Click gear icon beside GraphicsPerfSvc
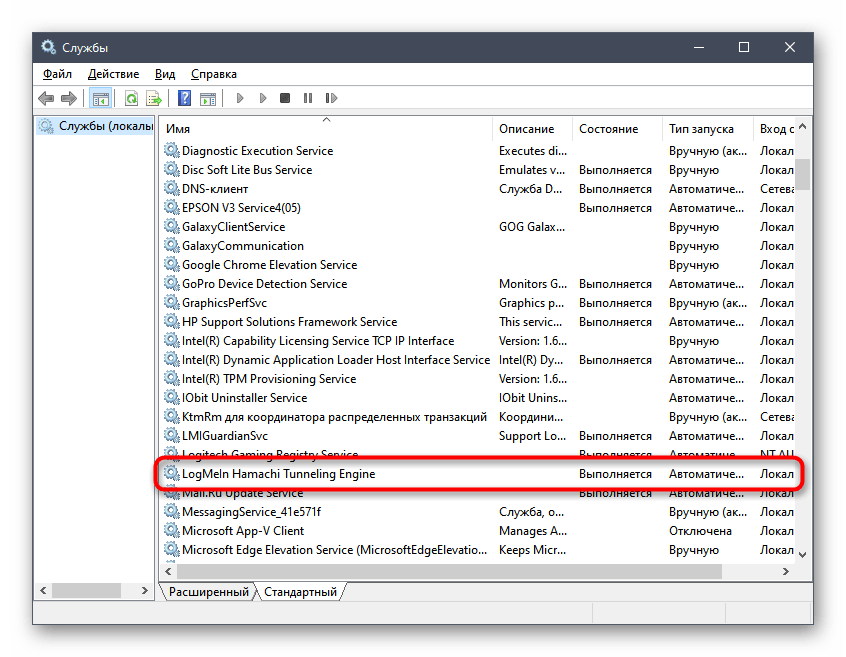 (x=172, y=302)
